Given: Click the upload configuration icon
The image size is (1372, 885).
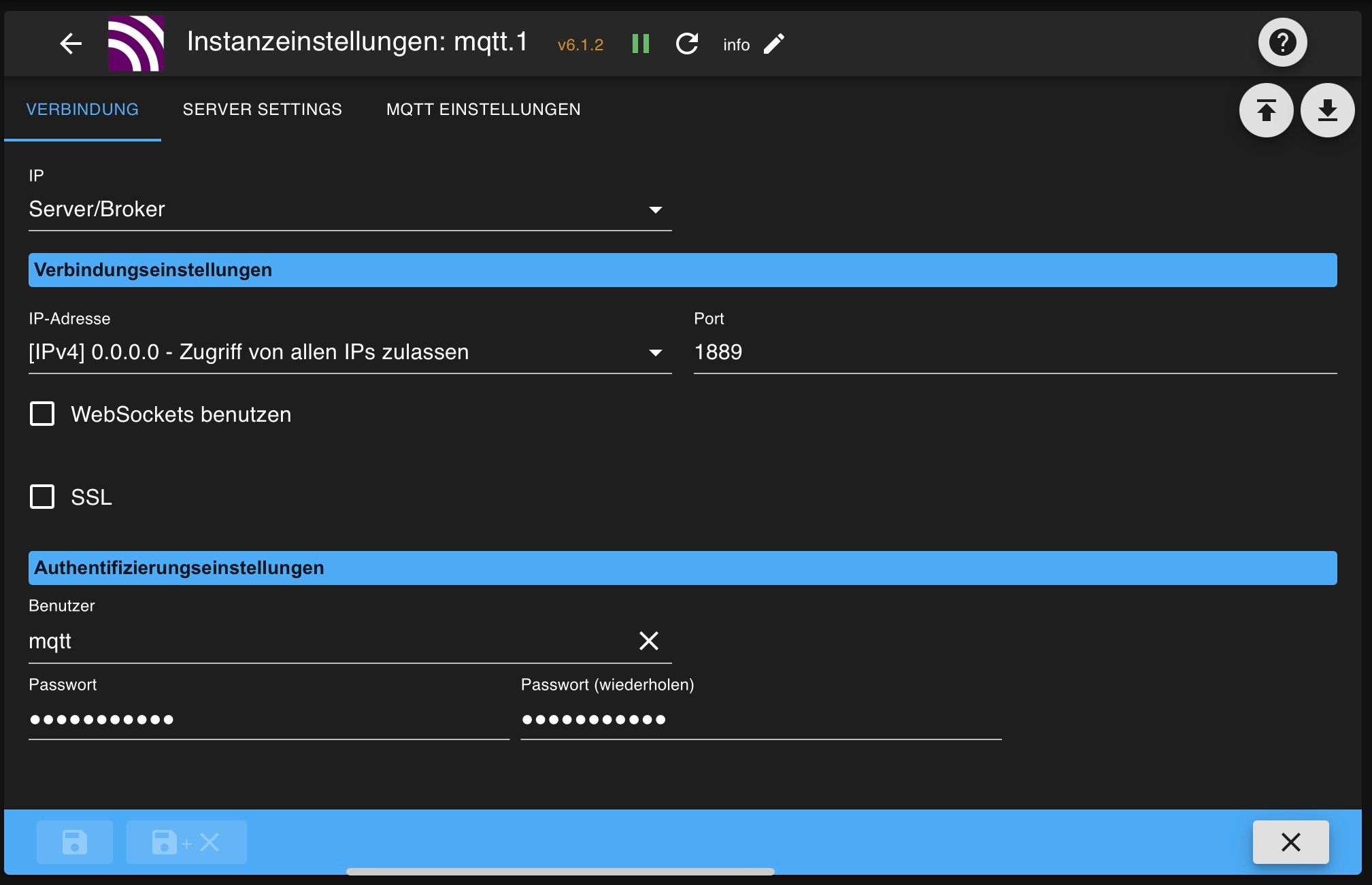Looking at the screenshot, I should tap(1266, 110).
